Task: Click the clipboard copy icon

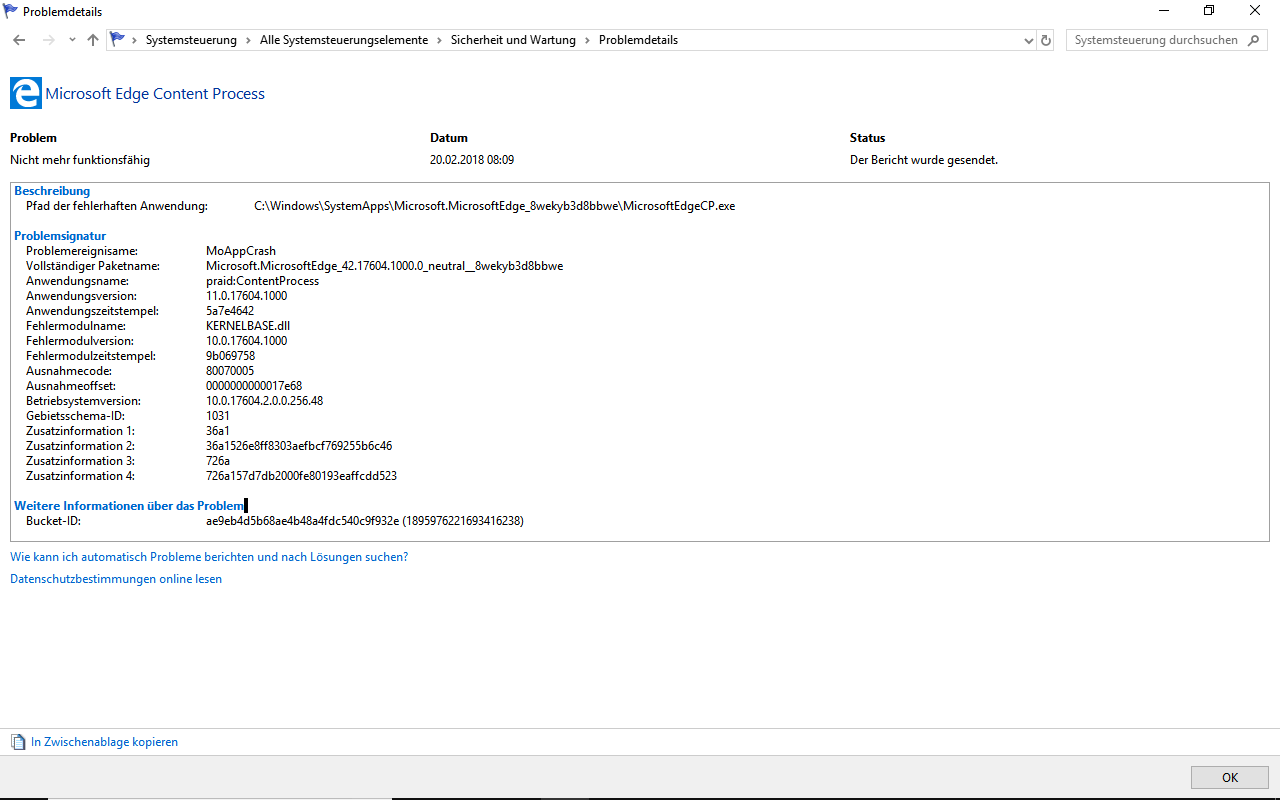Action: click(18, 742)
